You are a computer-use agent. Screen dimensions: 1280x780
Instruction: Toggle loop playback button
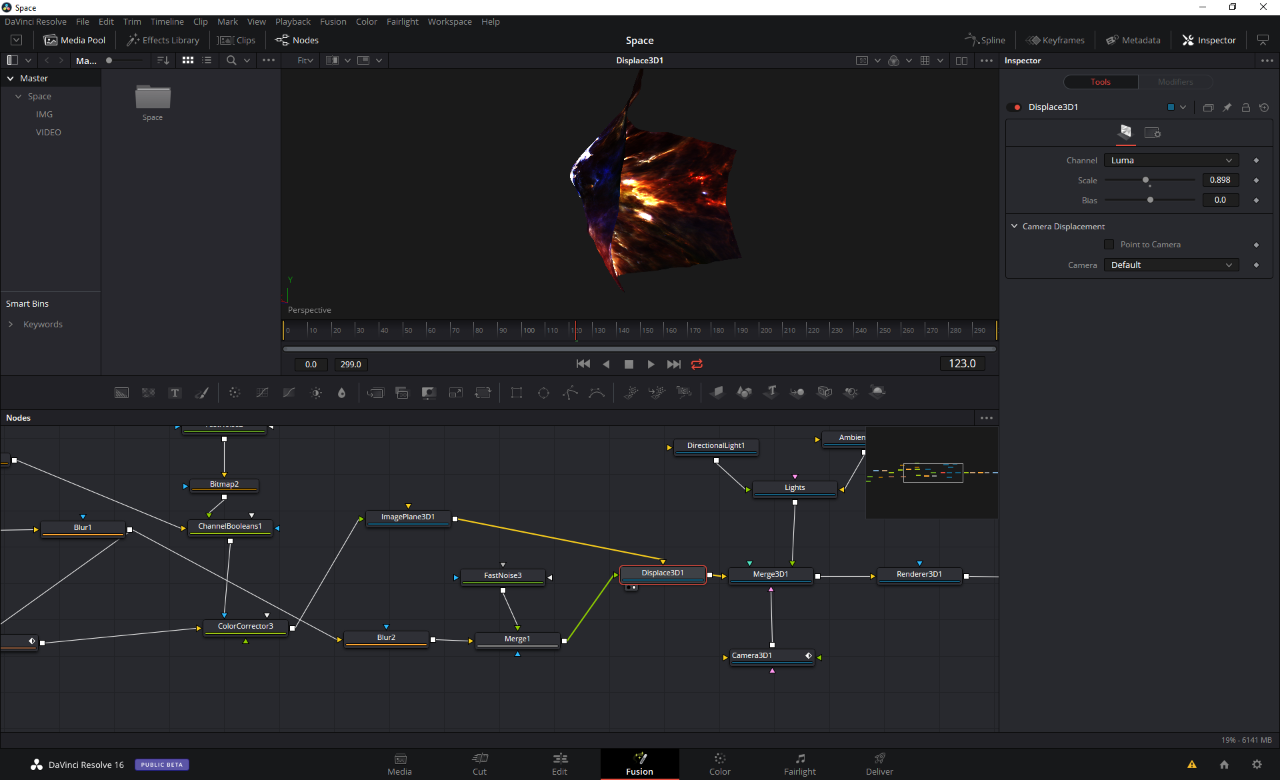tap(697, 364)
